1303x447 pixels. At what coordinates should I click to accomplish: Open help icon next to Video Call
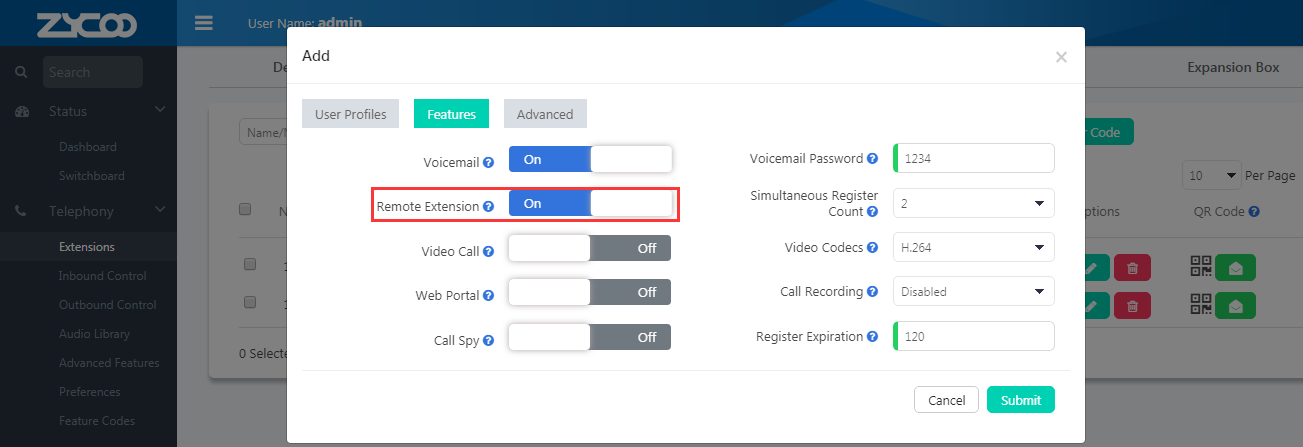pyautogui.click(x=488, y=251)
